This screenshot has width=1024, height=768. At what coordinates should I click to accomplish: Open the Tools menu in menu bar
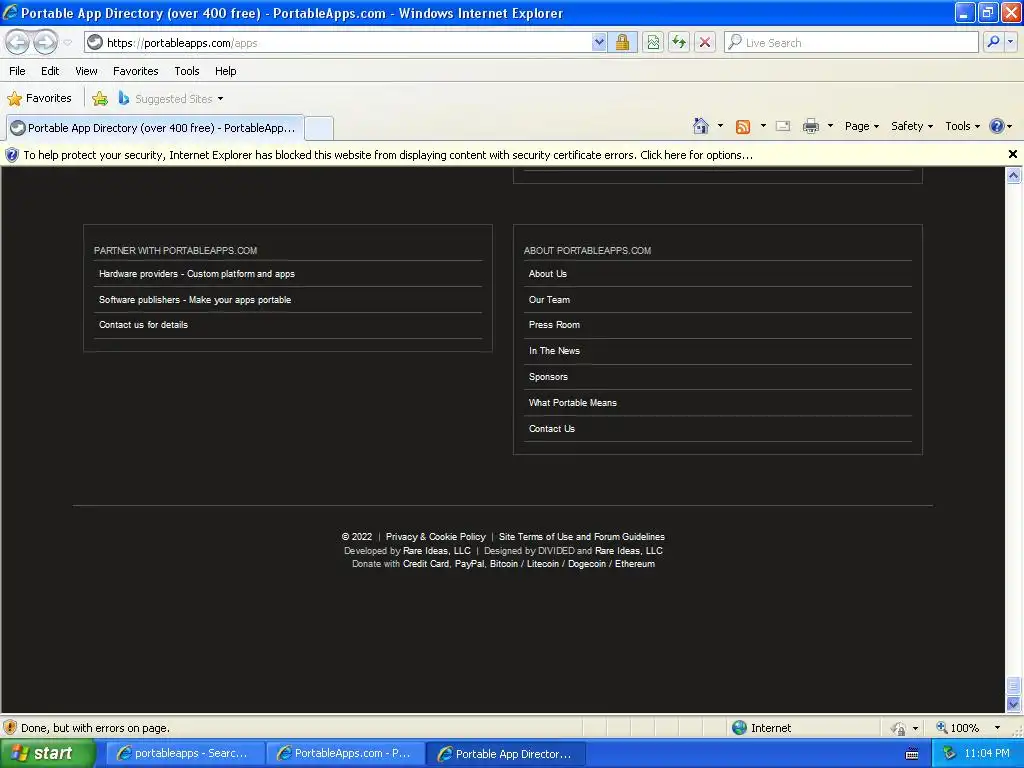[187, 71]
